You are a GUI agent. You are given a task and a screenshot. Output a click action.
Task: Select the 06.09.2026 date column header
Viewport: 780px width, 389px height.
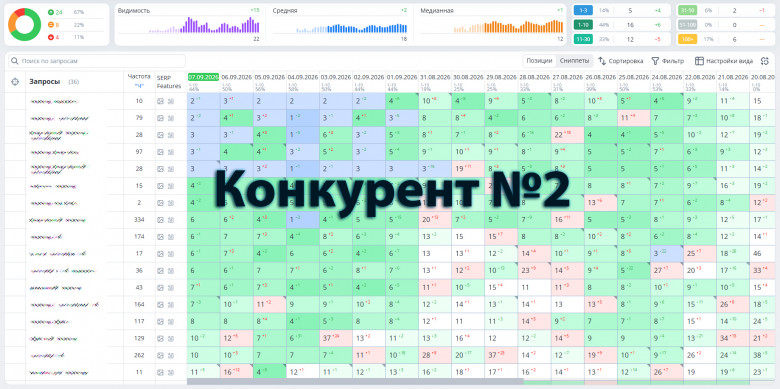pos(236,78)
